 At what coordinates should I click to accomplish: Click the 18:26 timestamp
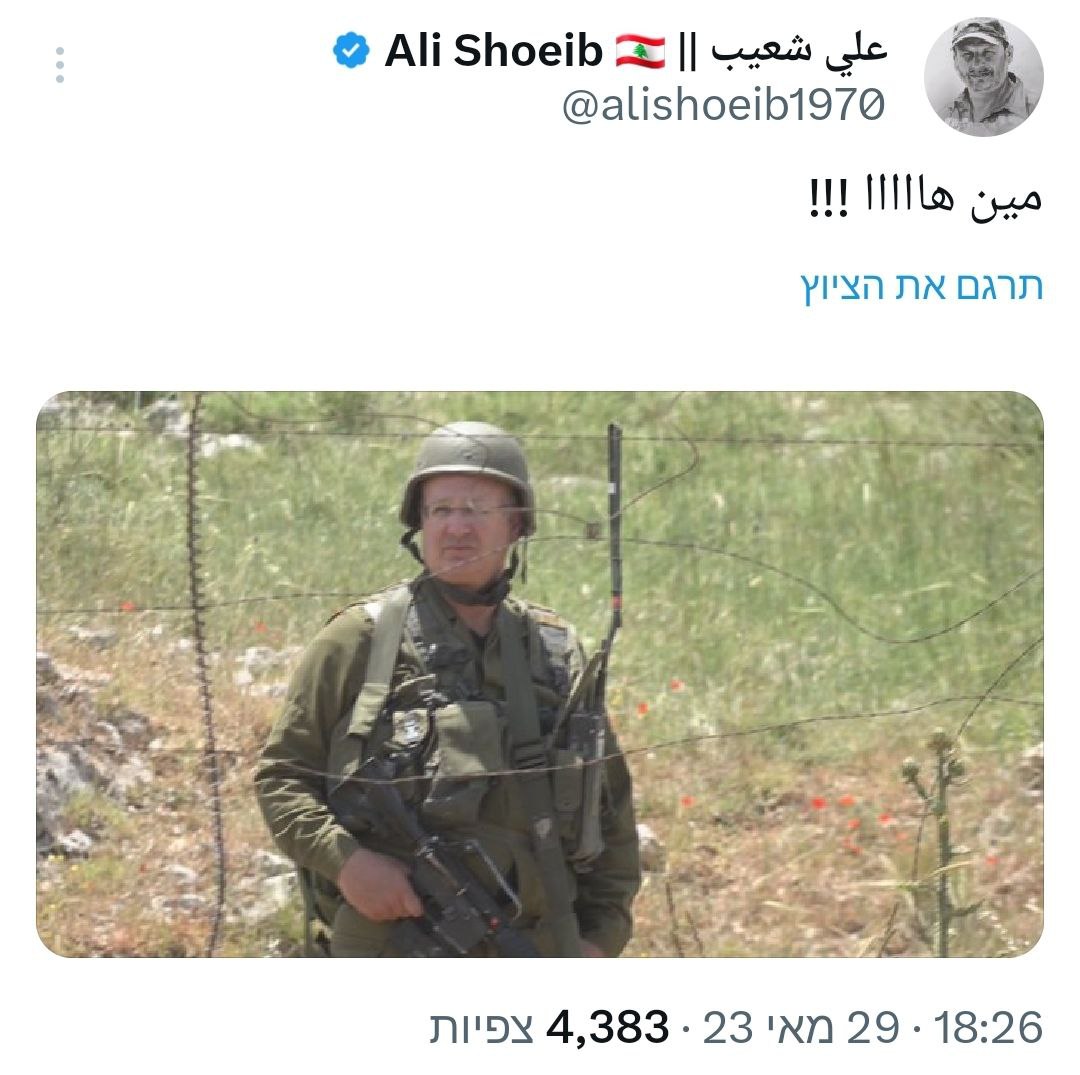click(988, 1027)
